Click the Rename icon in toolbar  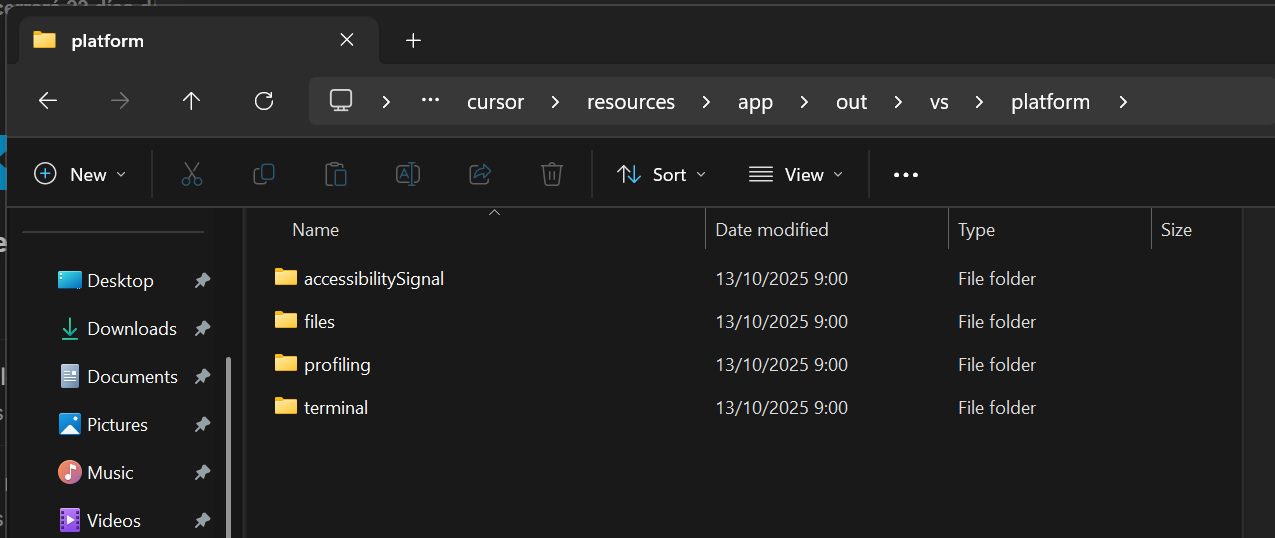pos(408,174)
